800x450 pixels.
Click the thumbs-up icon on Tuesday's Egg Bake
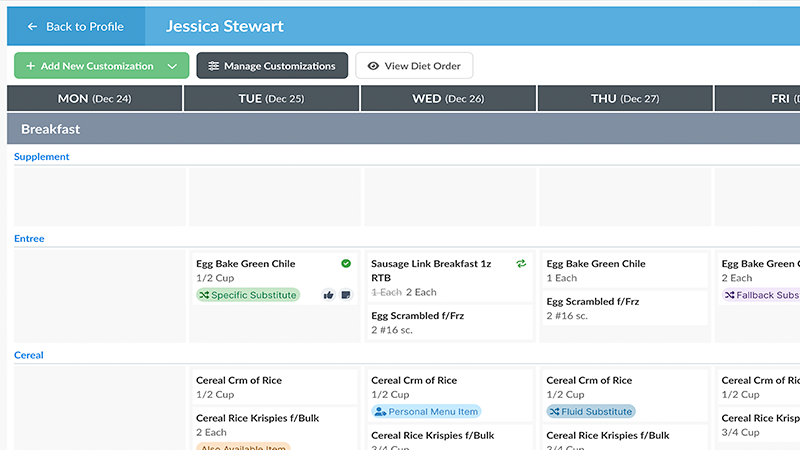[x=328, y=295]
